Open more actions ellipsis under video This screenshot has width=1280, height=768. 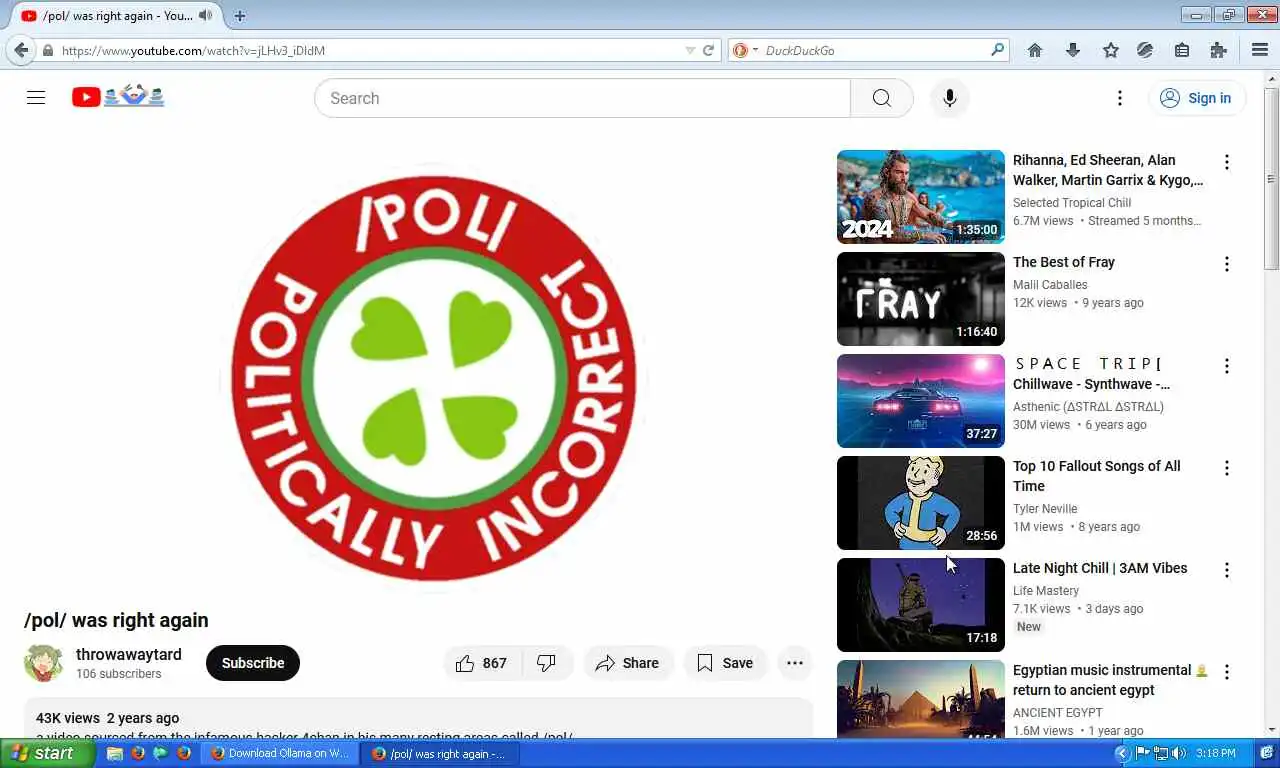pos(795,663)
